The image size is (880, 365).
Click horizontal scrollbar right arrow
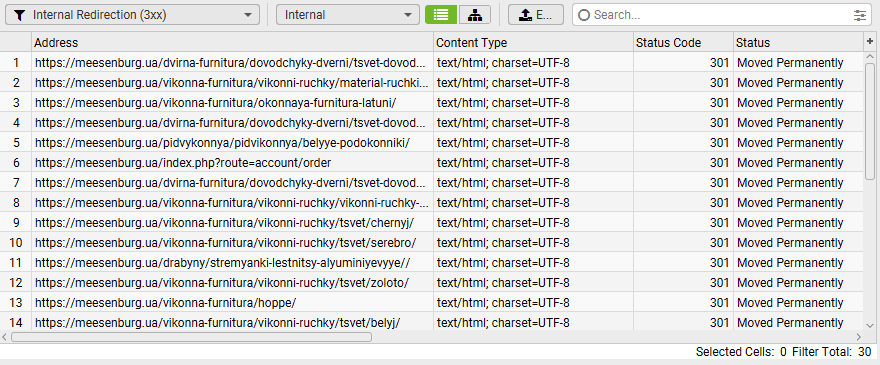tap(858, 337)
